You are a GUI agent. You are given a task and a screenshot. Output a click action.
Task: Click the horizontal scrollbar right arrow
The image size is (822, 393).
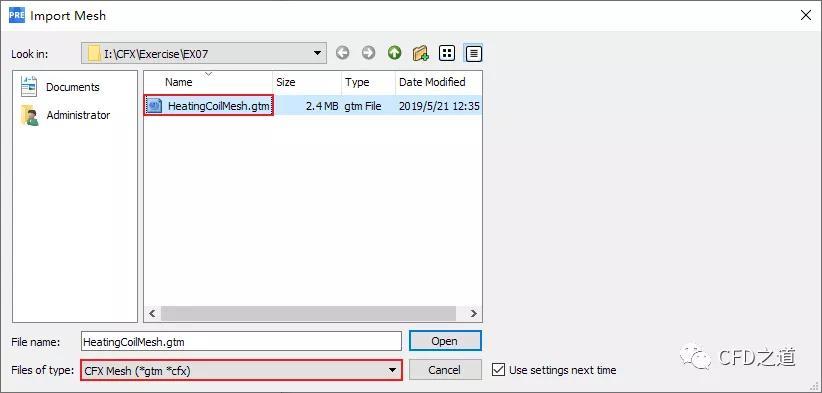[x=473, y=313]
